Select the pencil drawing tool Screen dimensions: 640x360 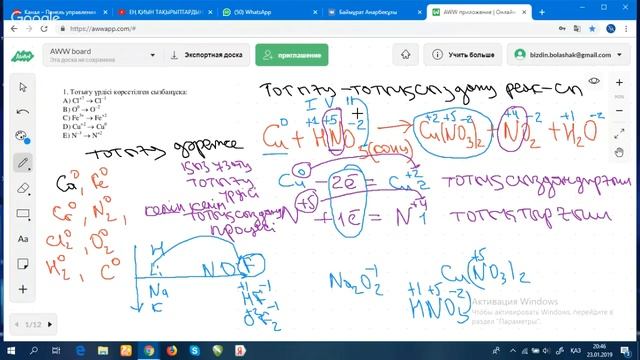(x=23, y=163)
